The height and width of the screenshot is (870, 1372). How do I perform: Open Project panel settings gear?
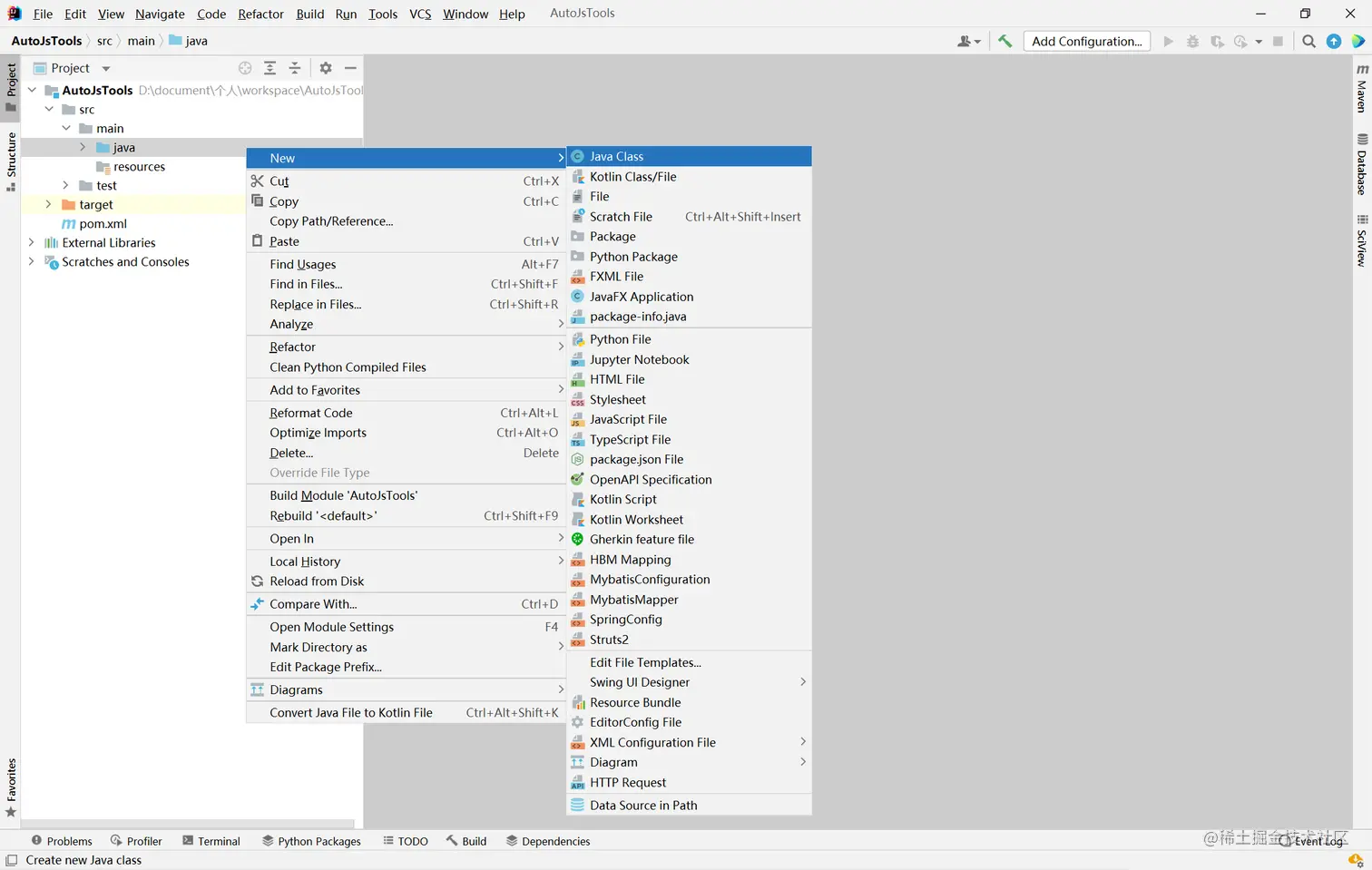(x=326, y=68)
